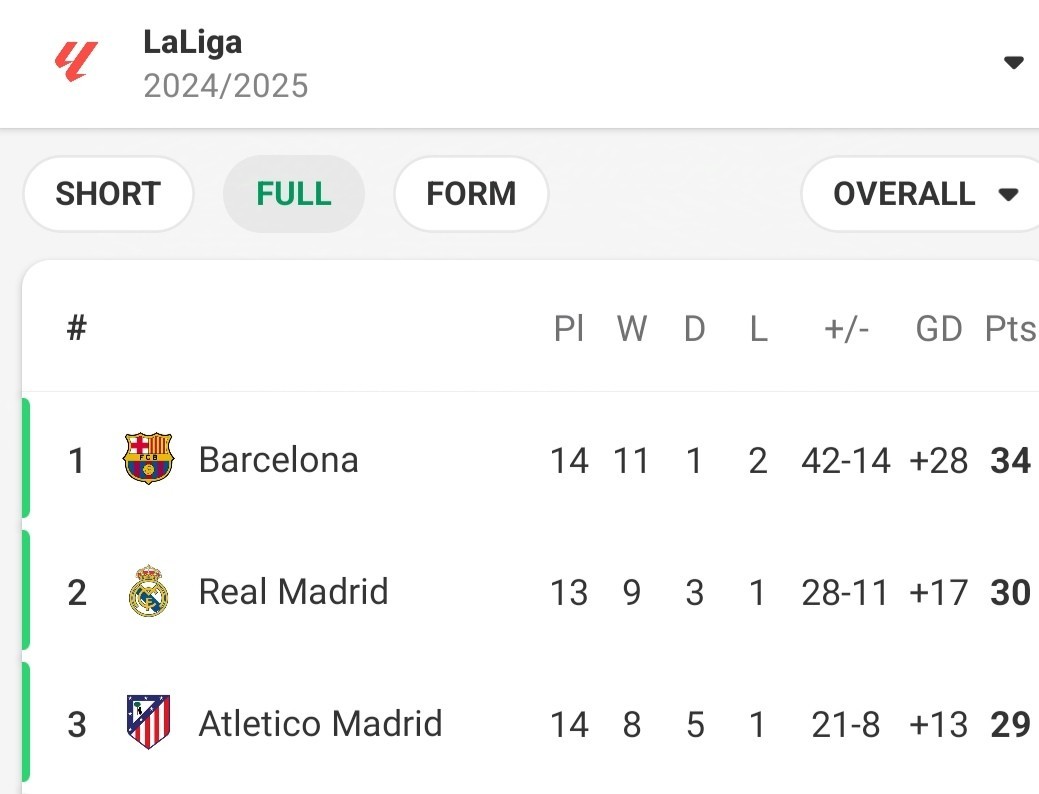
Task: Tap the # rank column header
Action: pyautogui.click(x=77, y=327)
